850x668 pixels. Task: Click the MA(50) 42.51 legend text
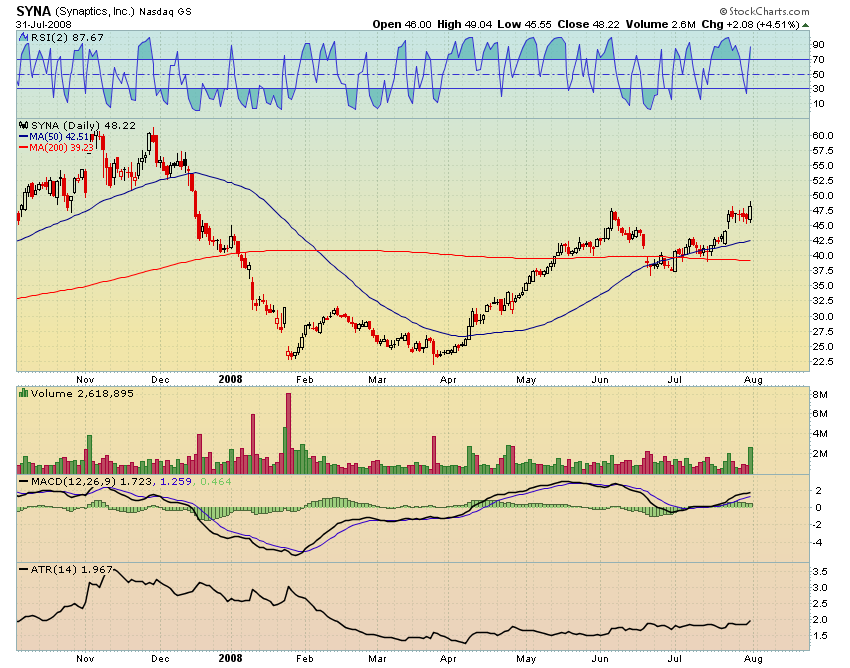coord(58,137)
